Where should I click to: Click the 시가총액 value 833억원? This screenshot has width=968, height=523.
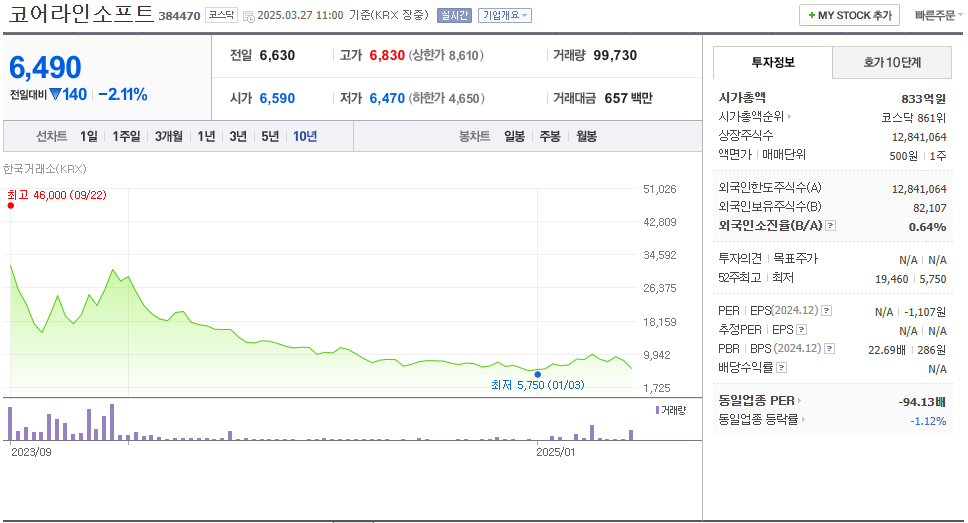(x=924, y=99)
